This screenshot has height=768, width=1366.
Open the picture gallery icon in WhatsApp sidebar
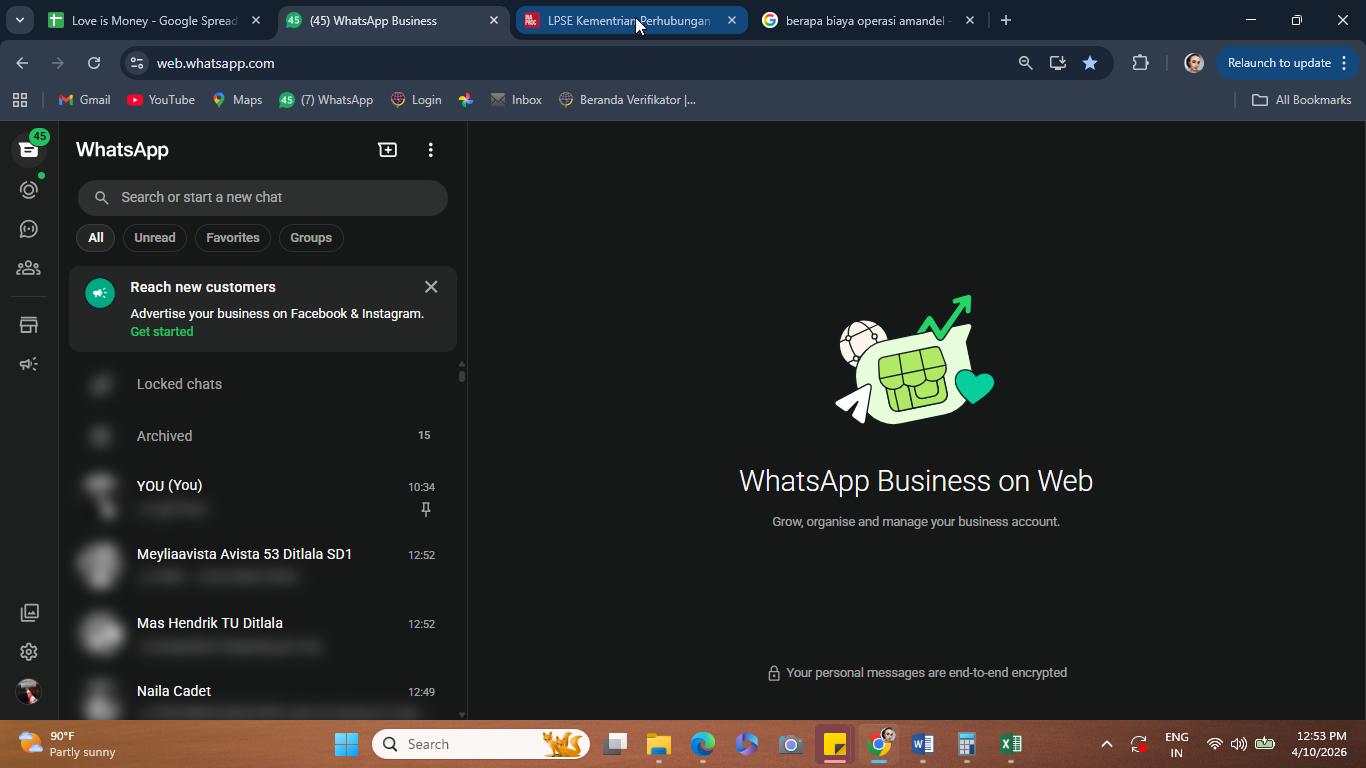[x=29, y=612]
